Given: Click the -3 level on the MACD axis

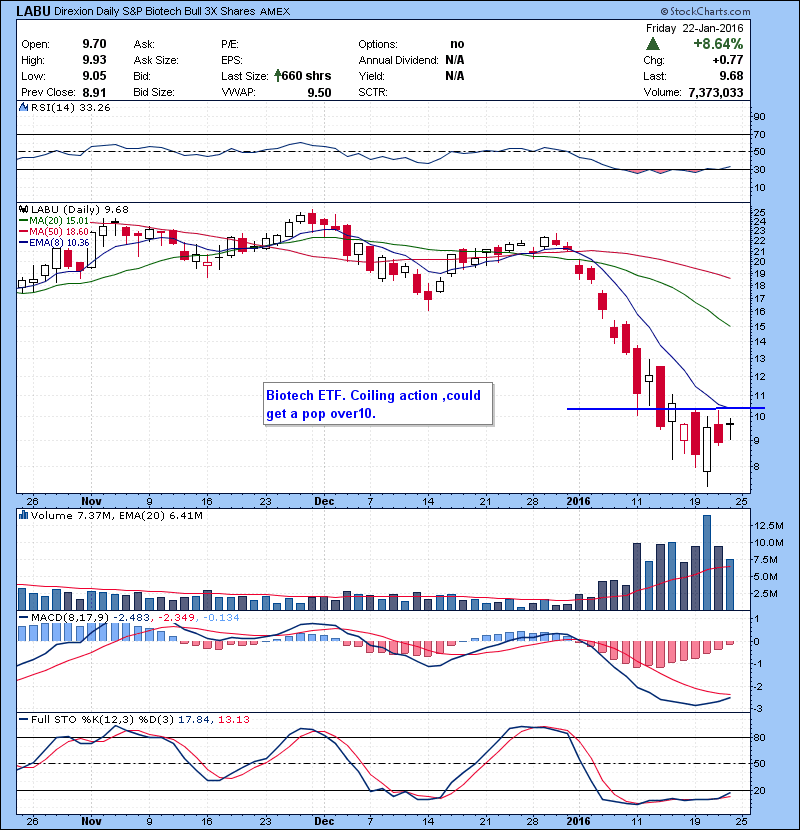Looking at the screenshot, I should tap(757, 709).
